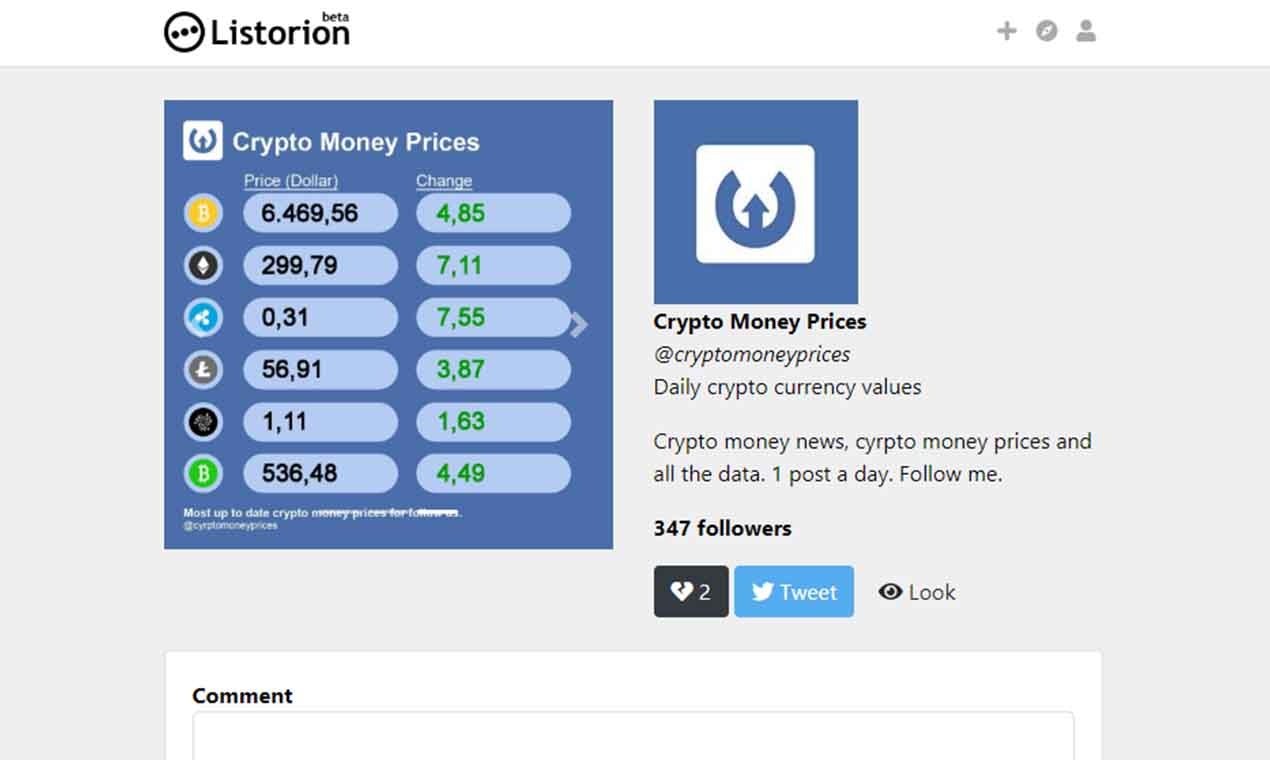Select the green Bitcoin Cash coin icon

[203, 473]
